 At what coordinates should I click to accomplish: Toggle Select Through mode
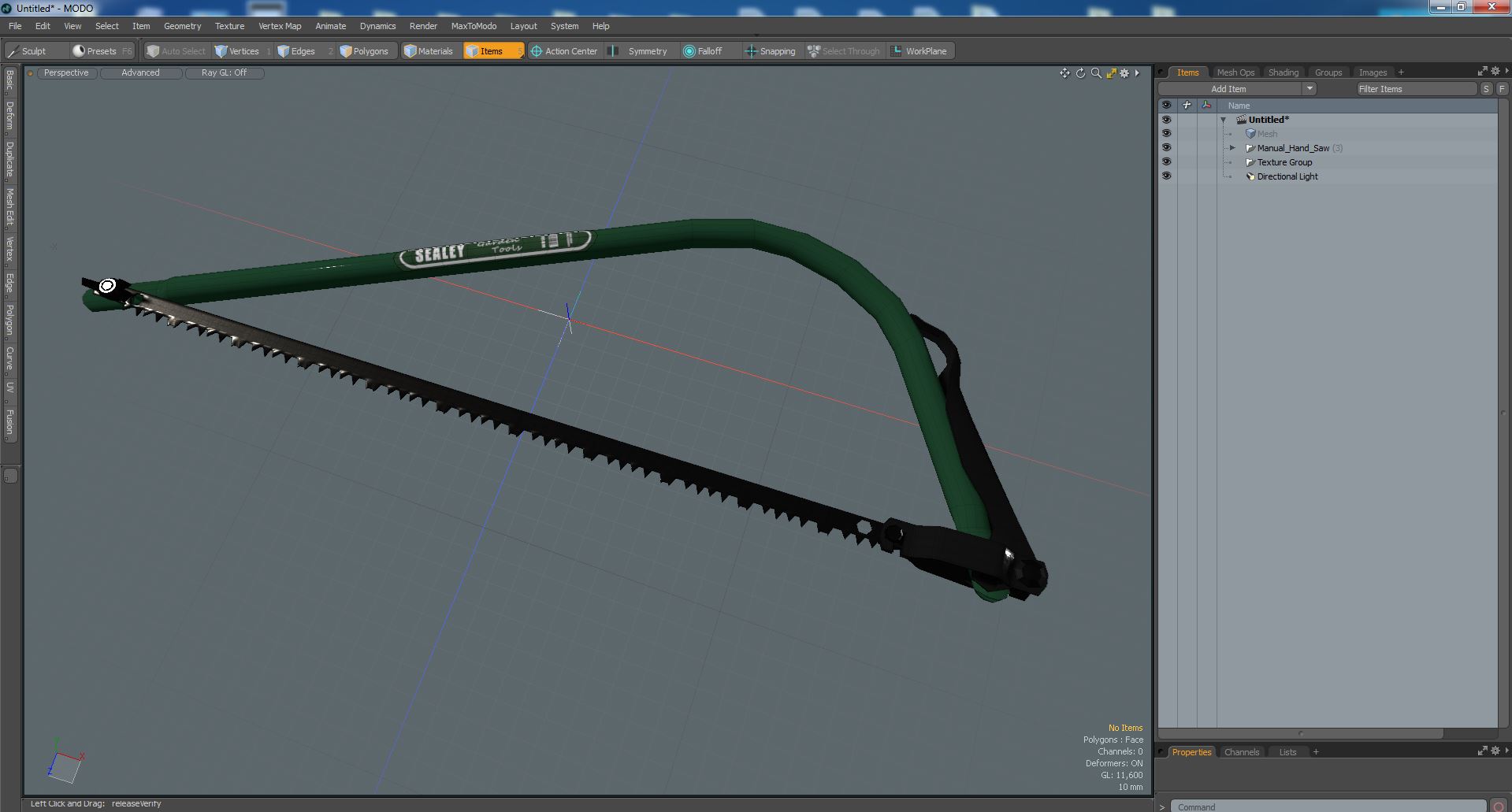pyautogui.click(x=844, y=51)
